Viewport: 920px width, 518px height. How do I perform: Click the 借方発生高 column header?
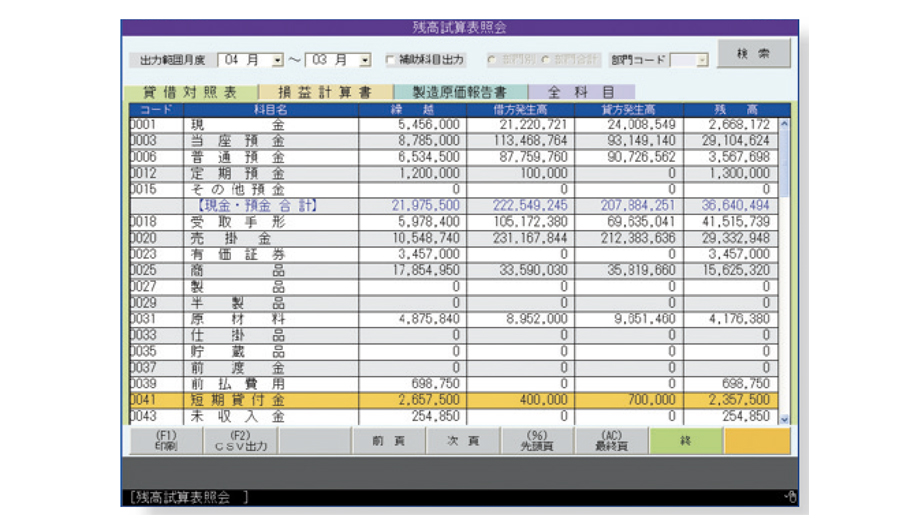tap(520, 110)
